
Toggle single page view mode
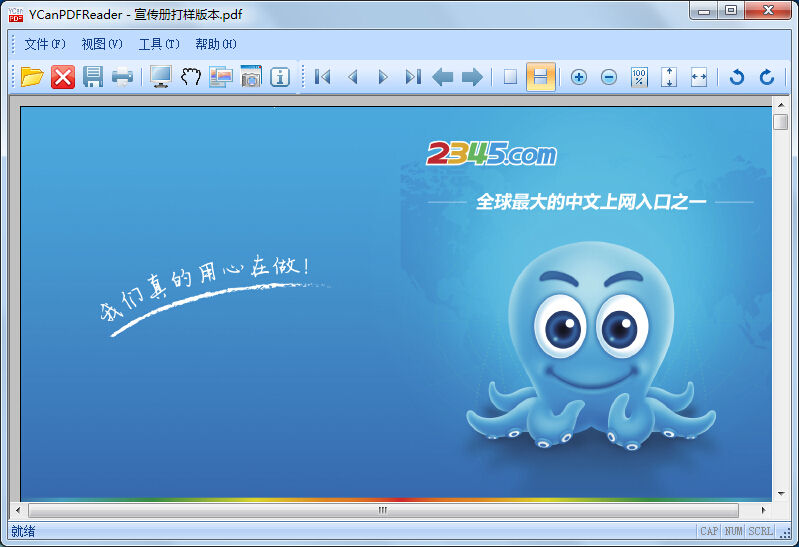[510, 77]
